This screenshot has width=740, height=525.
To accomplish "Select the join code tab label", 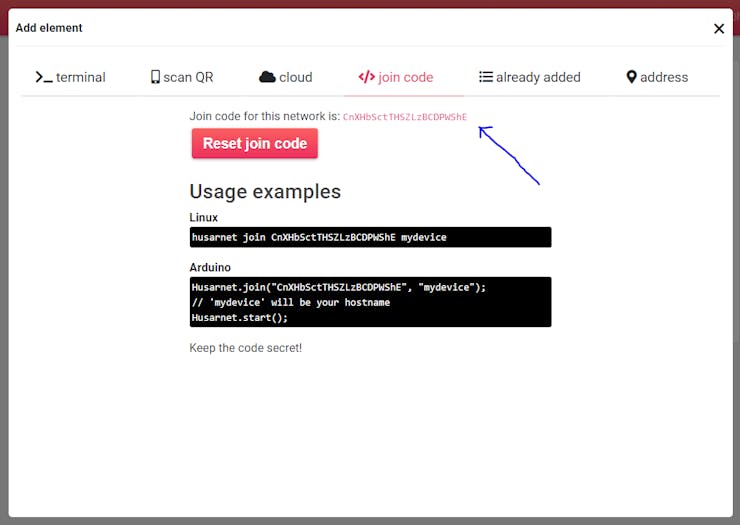I will pyautogui.click(x=405, y=77).
